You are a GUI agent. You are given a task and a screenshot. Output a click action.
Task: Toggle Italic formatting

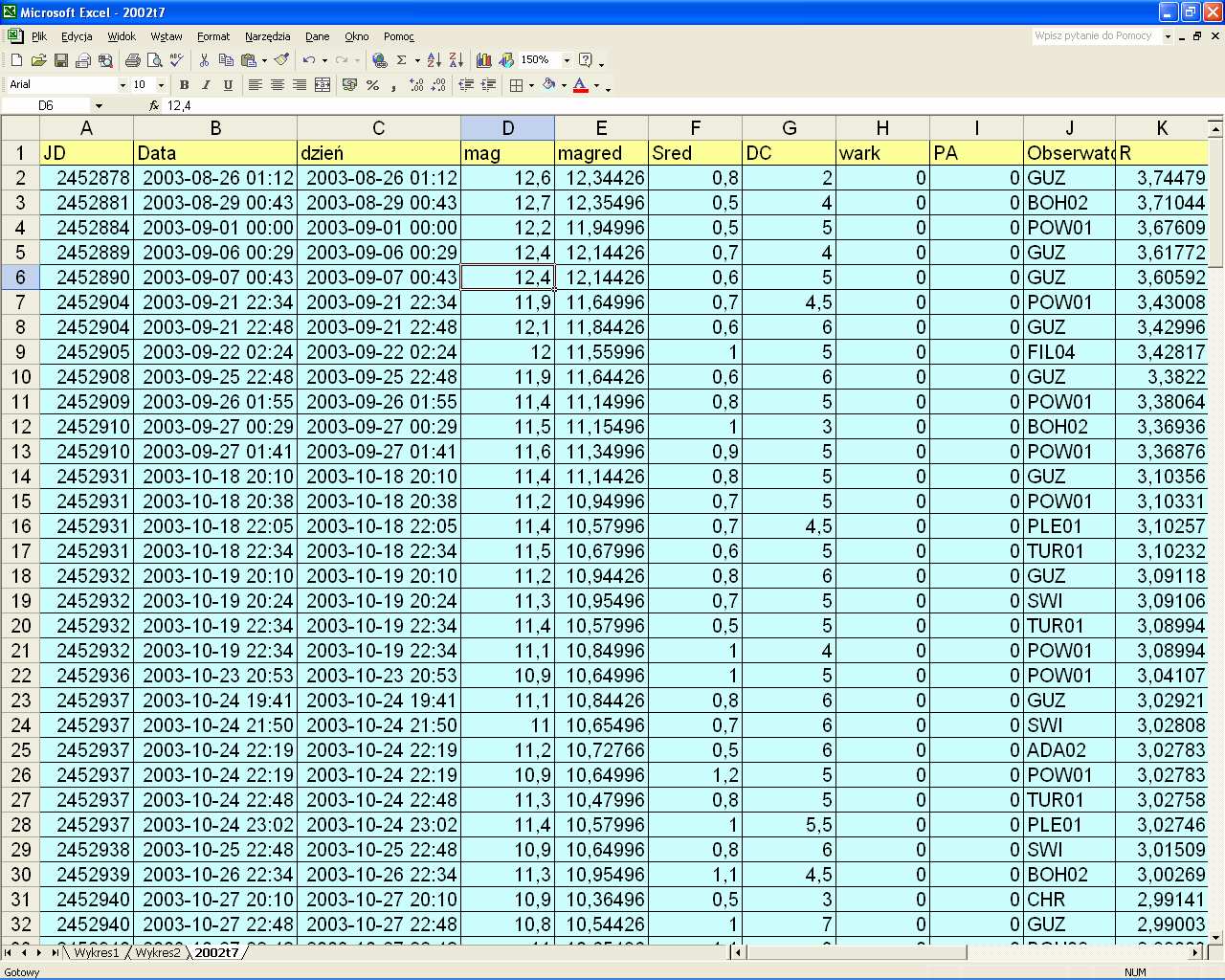(206, 85)
